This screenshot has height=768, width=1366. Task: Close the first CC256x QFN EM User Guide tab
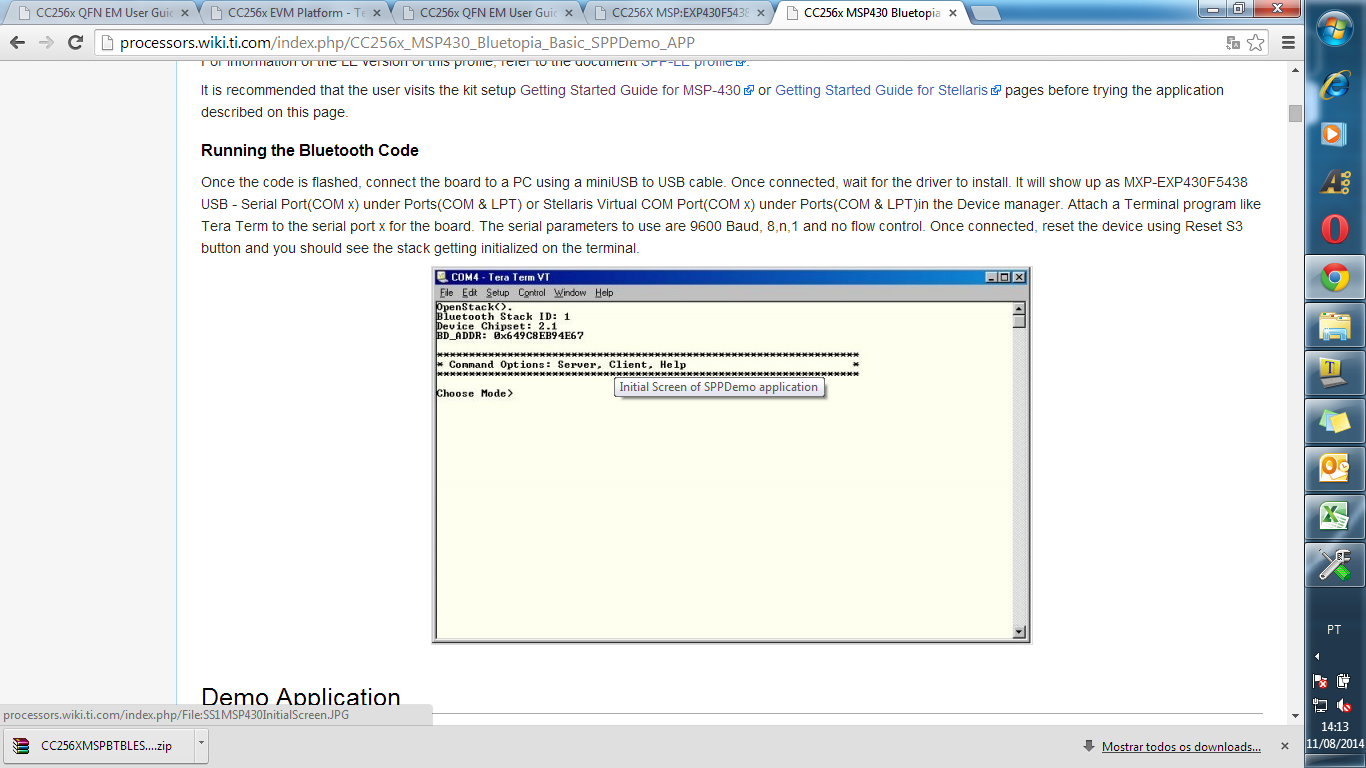coord(184,14)
